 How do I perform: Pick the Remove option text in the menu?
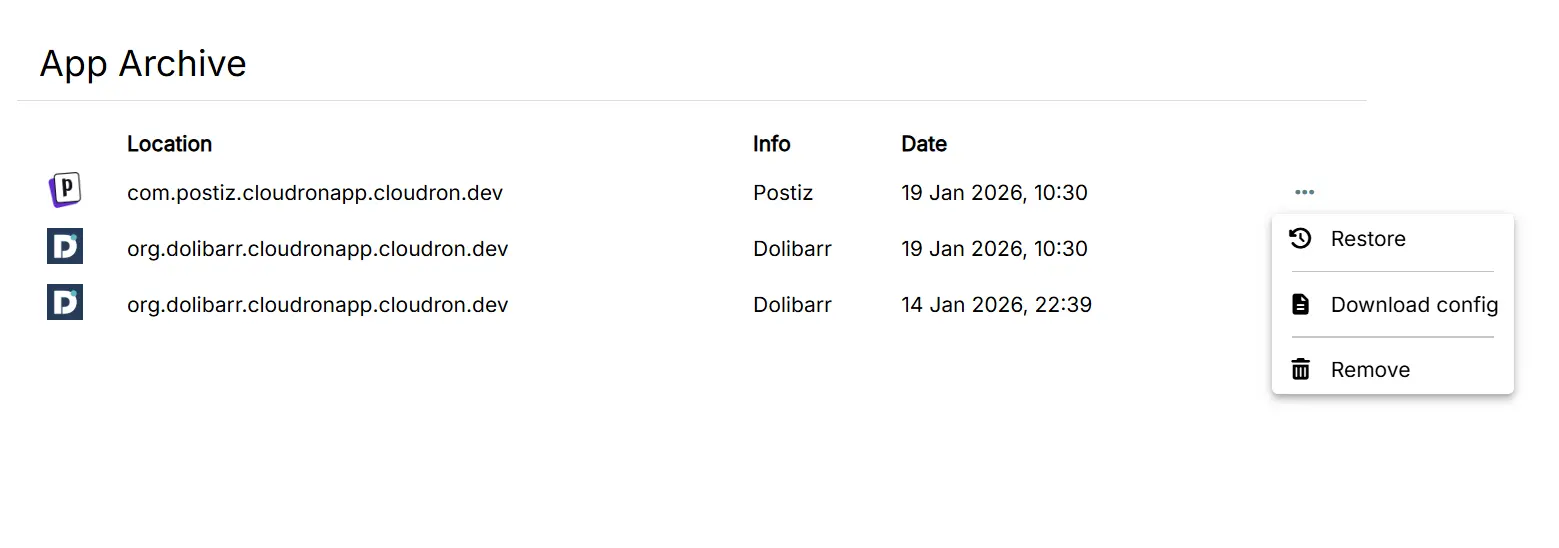[x=1370, y=370]
